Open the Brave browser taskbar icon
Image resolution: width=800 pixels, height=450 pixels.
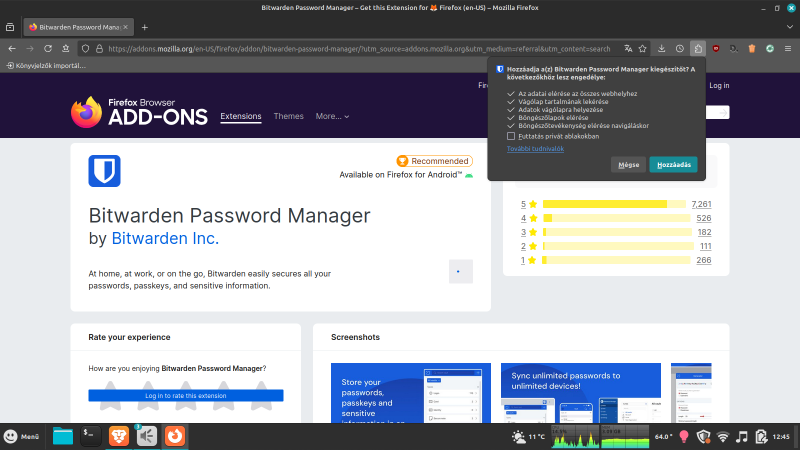pyautogui.click(x=119, y=436)
